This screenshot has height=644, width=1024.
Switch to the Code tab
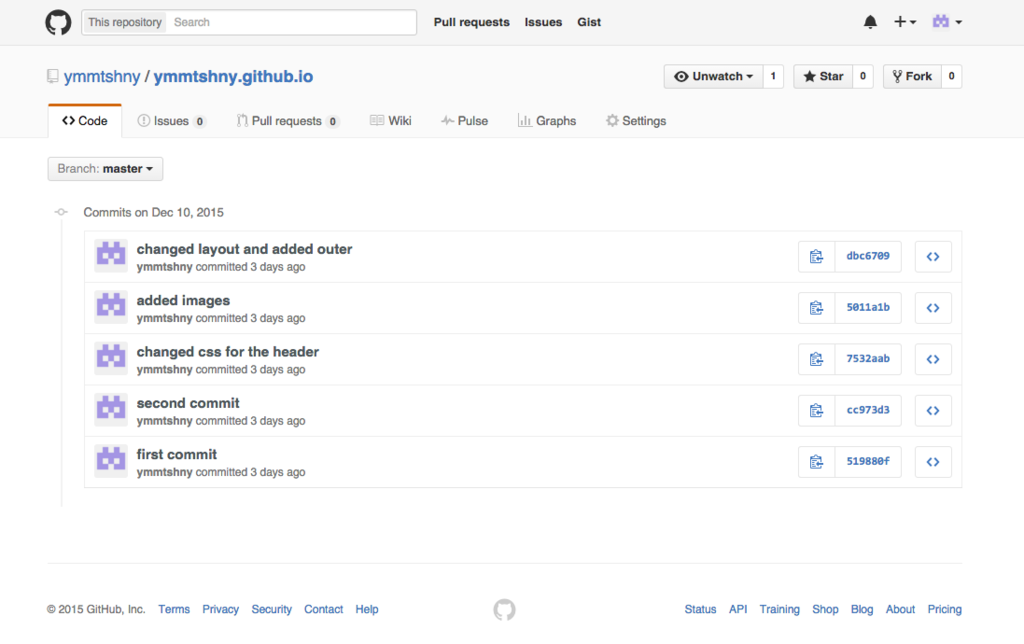point(85,121)
